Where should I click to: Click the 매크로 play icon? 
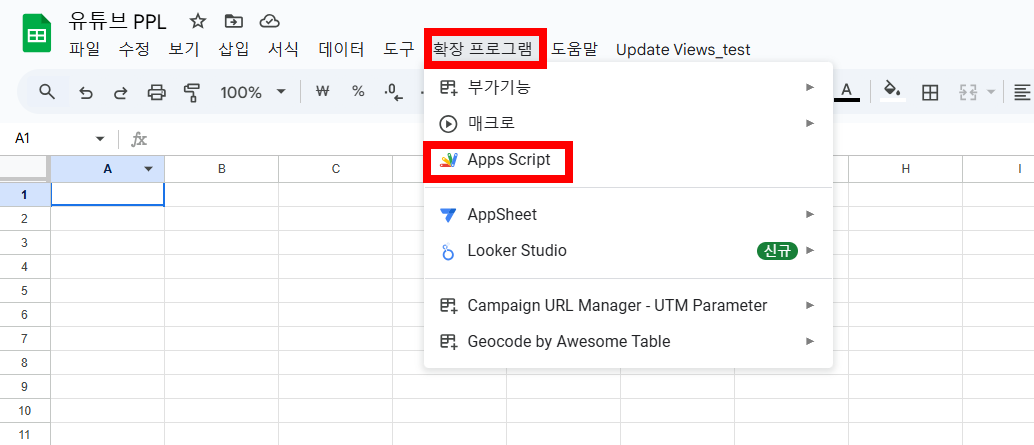[448, 123]
